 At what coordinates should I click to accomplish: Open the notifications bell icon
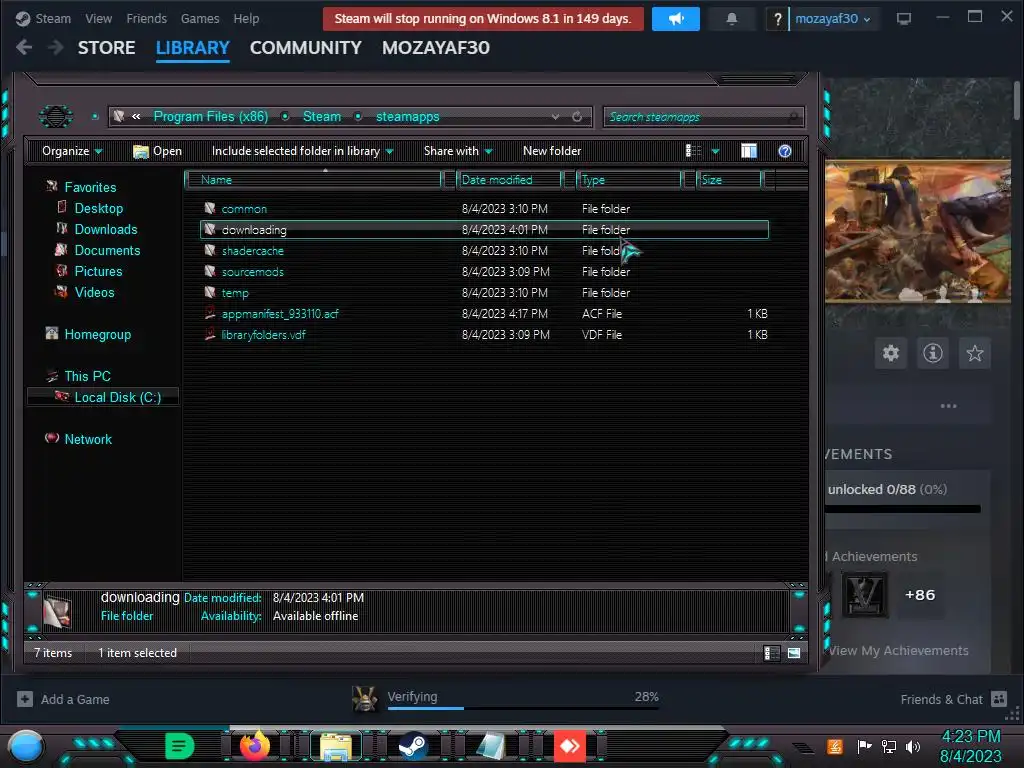pyautogui.click(x=731, y=19)
